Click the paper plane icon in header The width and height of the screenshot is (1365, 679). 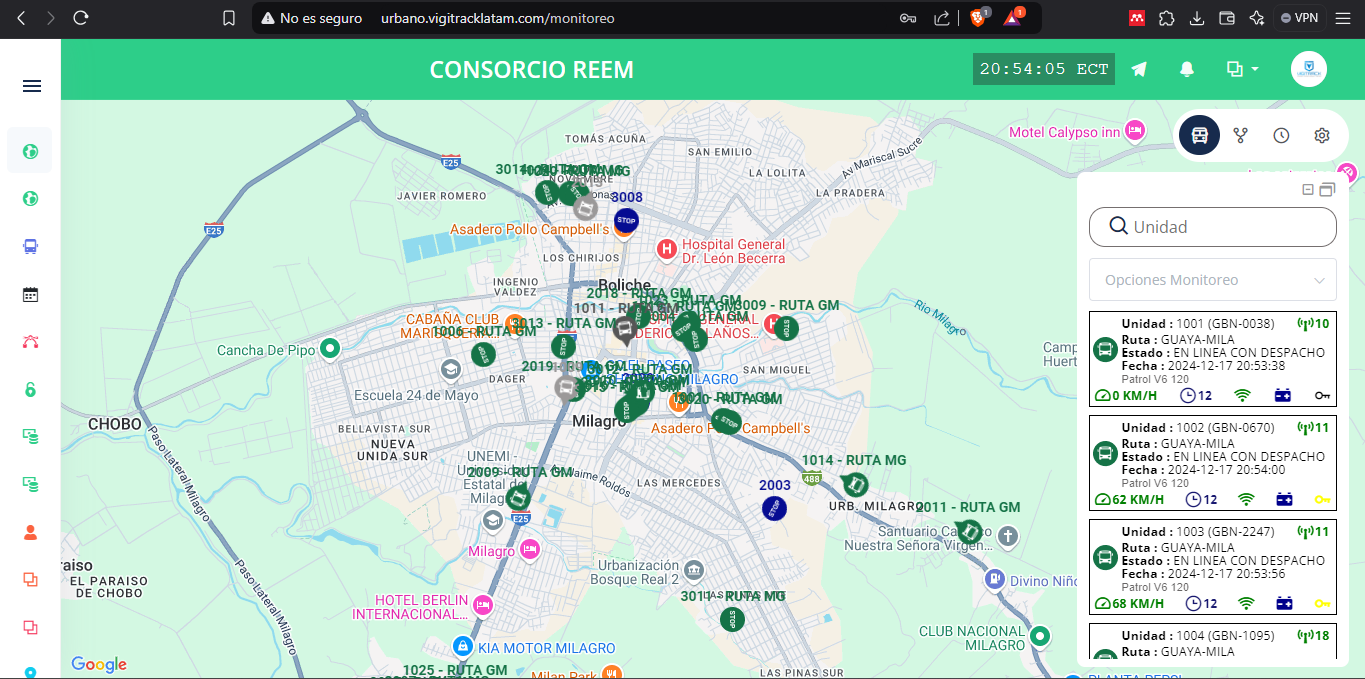[1139, 69]
